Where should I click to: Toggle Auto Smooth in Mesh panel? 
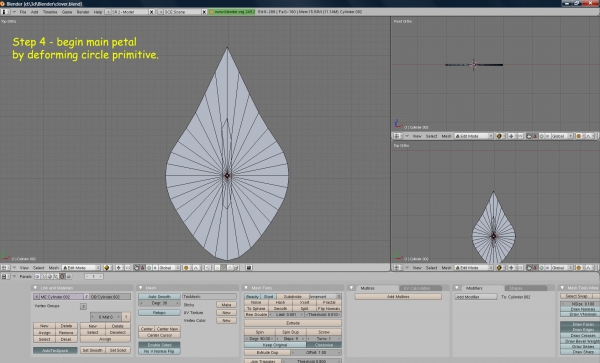tap(159, 296)
